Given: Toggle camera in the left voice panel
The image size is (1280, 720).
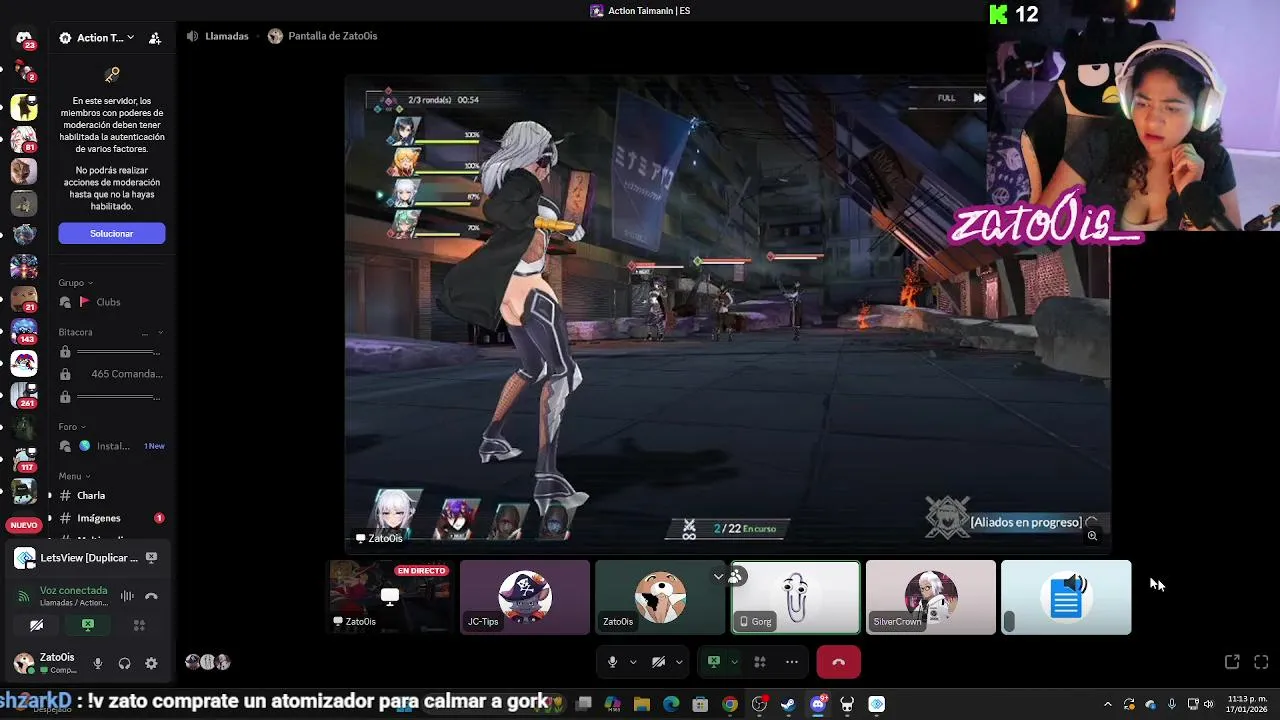Looking at the screenshot, I should 36,625.
